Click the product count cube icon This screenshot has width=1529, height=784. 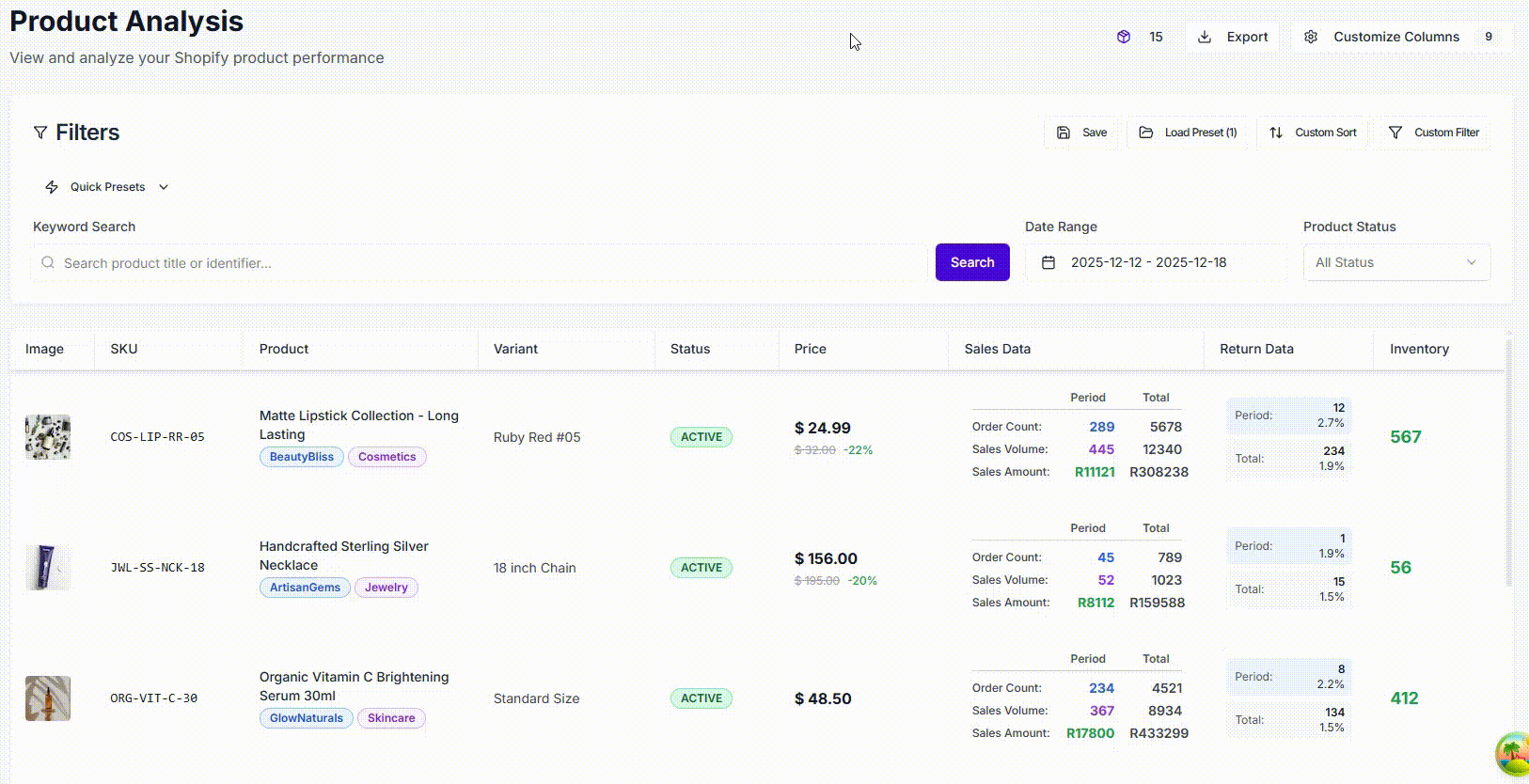tap(1123, 37)
